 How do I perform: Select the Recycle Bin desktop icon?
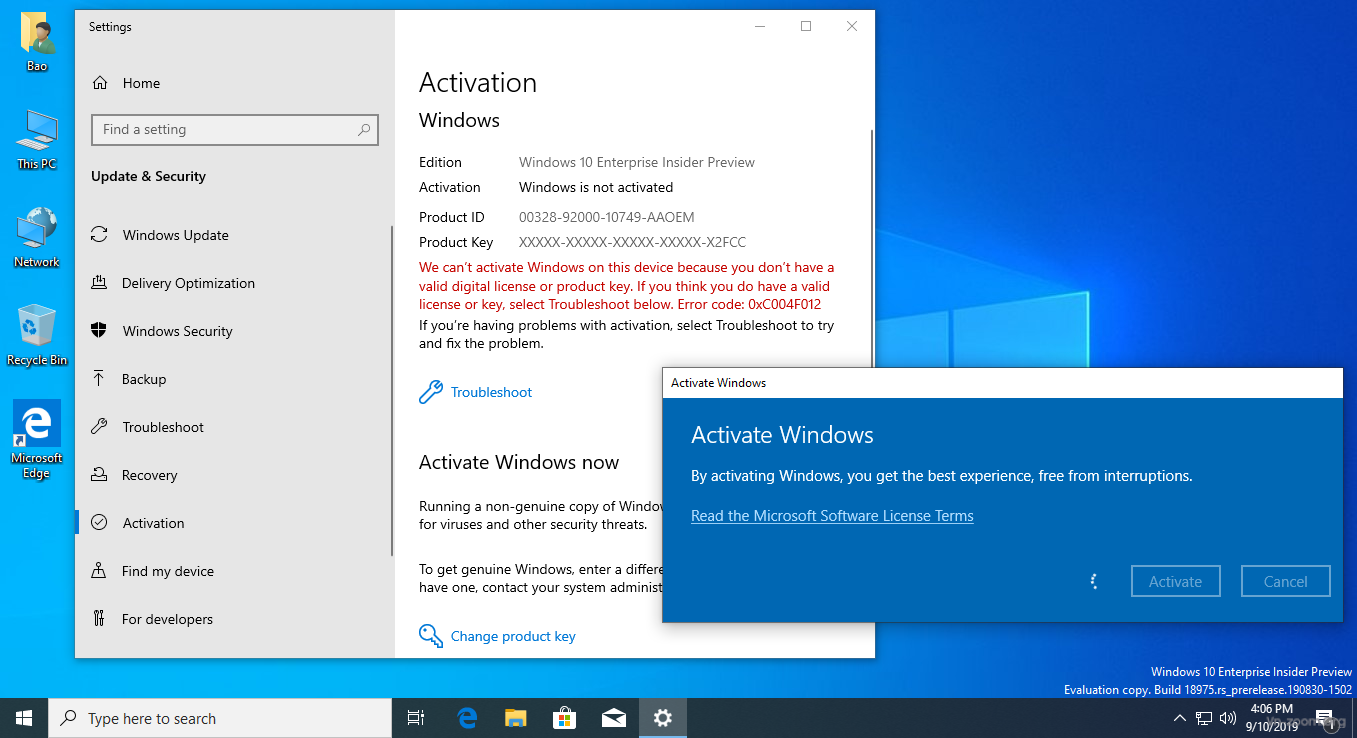(37, 336)
